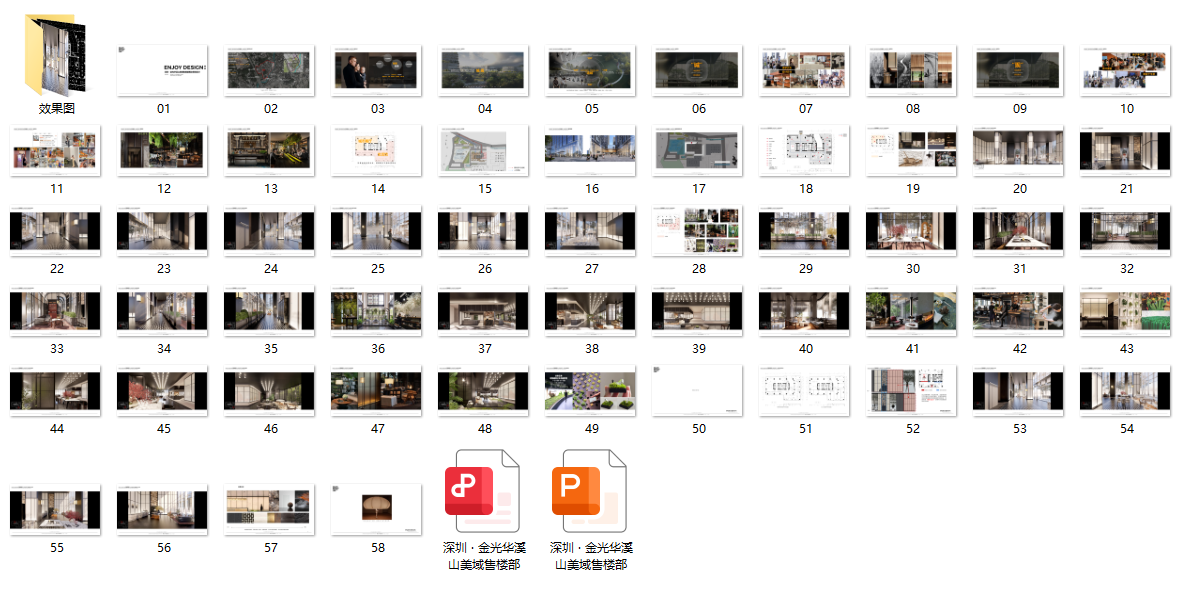Click image thumbnail 36
Viewport: 1179px width, 596px height.
377,310
